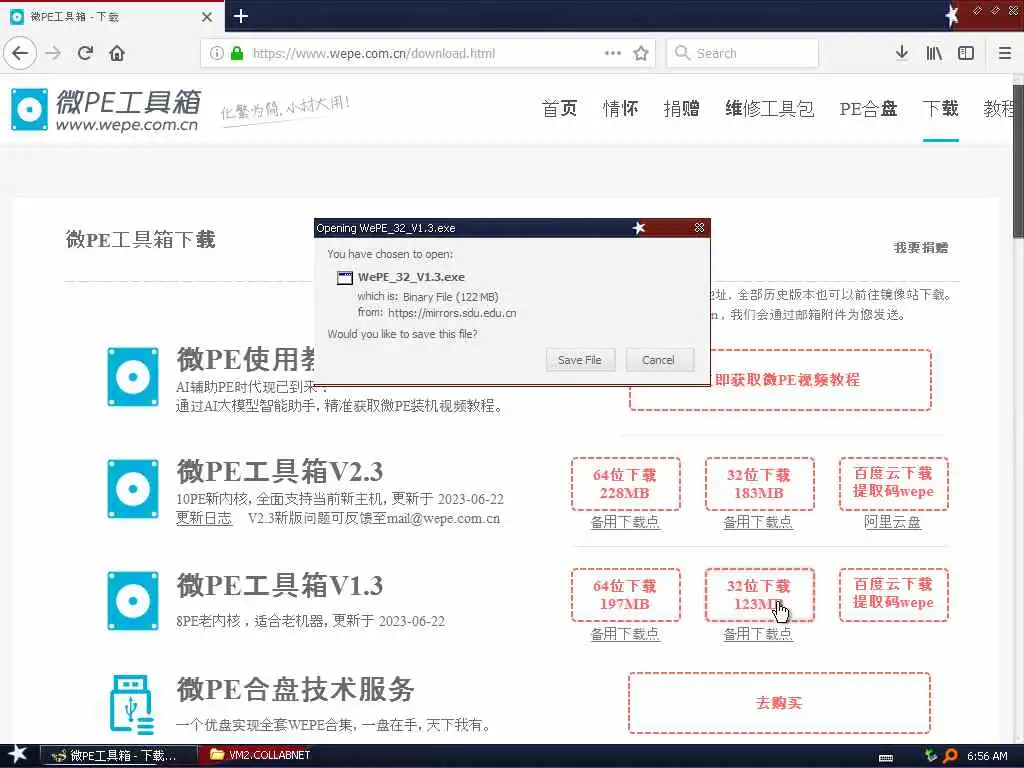The height and width of the screenshot is (768, 1024).
Task: Open the Firefox hamburger menu
Action: click(1005, 53)
